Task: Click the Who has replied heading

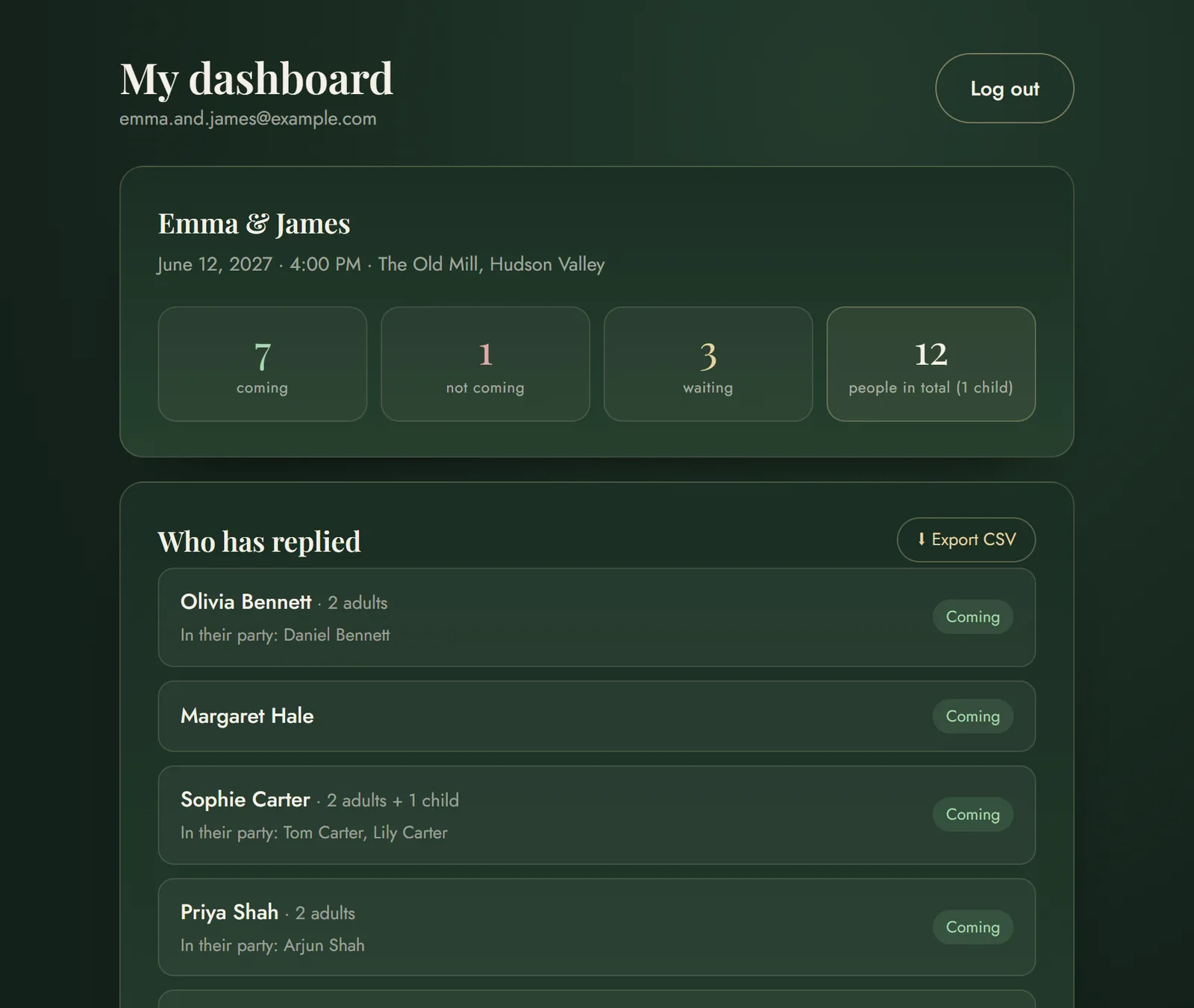Action: 259,542
